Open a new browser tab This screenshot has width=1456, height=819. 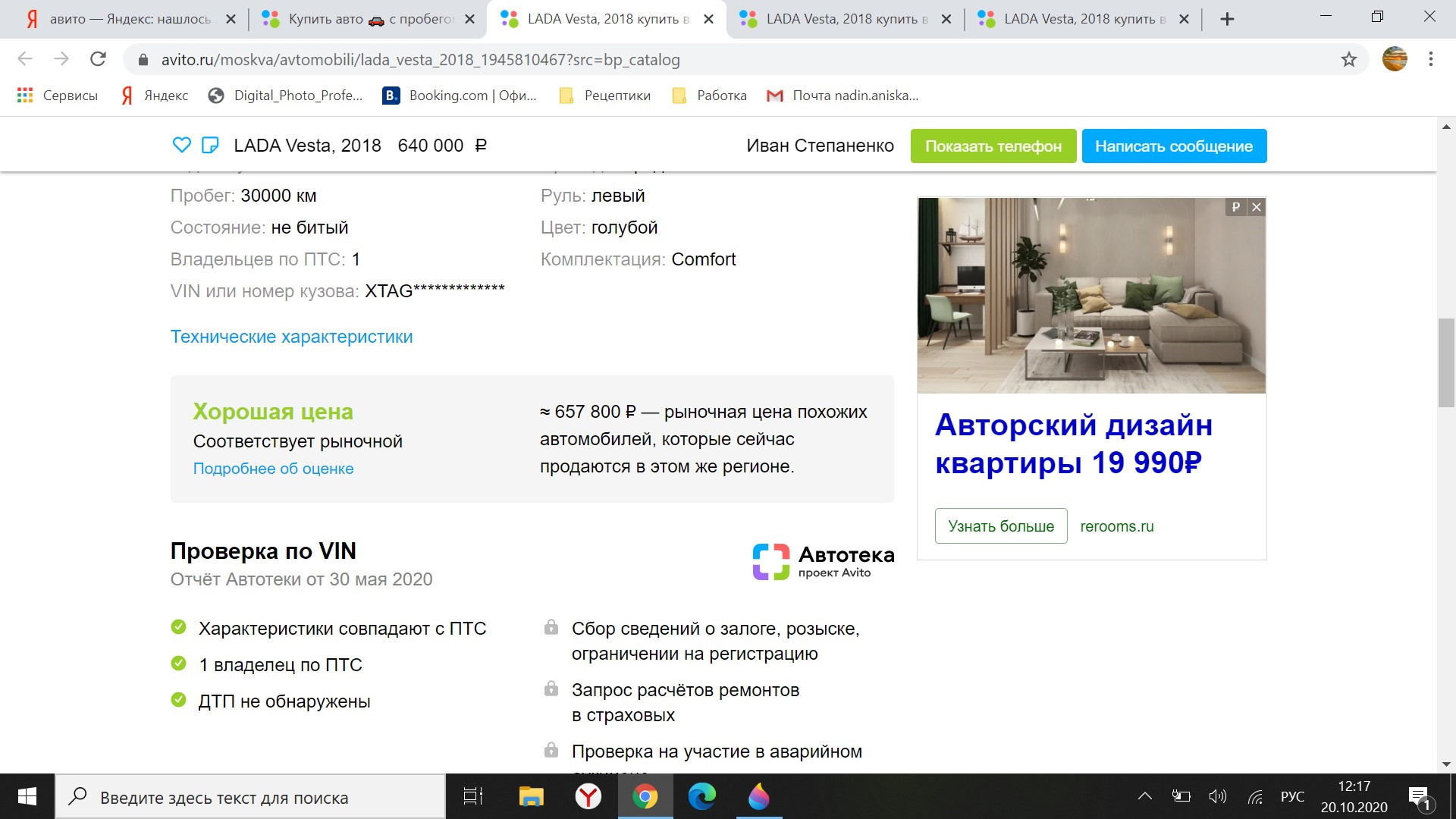tap(1227, 19)
